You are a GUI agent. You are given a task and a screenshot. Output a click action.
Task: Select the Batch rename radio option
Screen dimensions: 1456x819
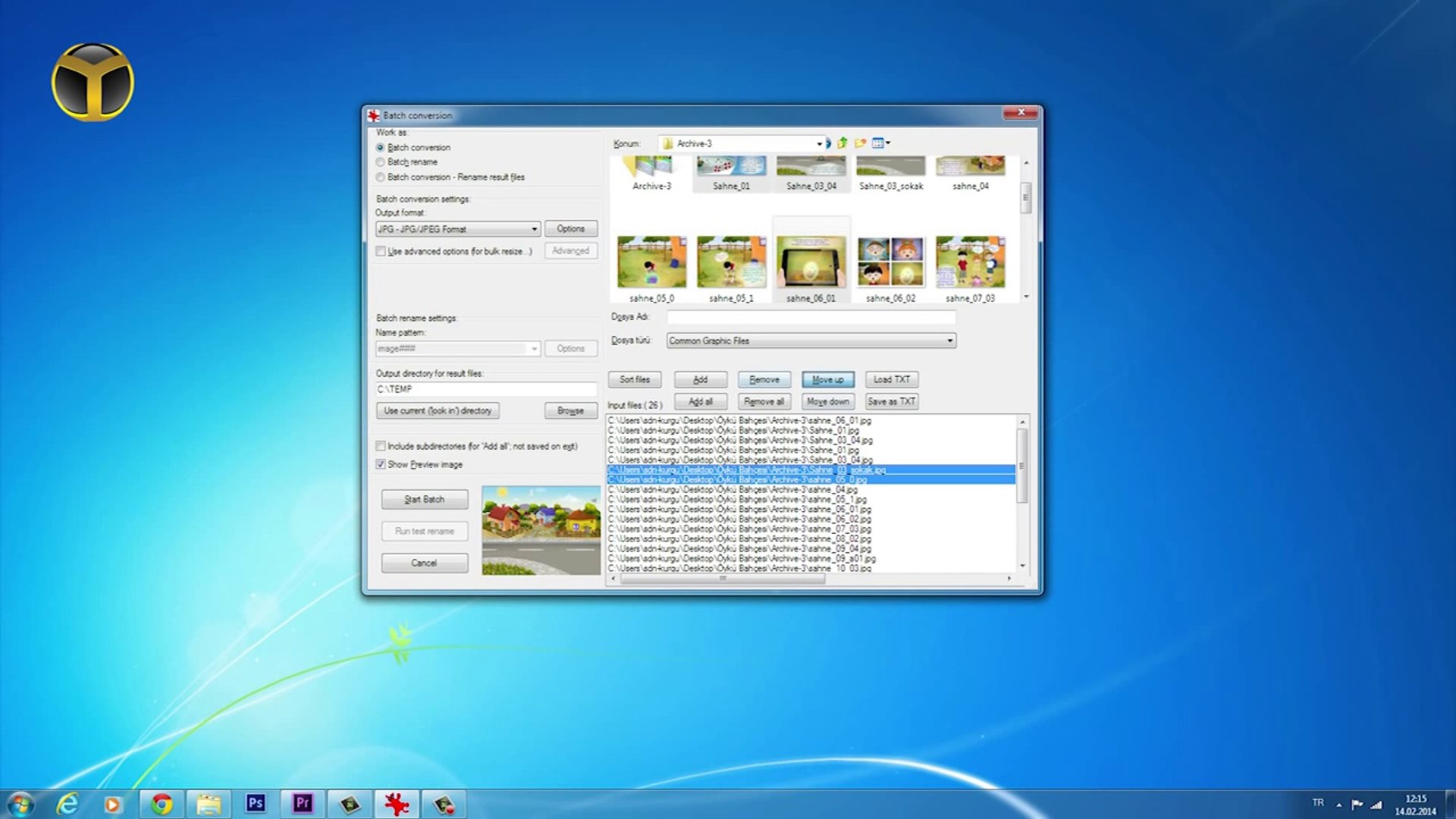point(381,162)
